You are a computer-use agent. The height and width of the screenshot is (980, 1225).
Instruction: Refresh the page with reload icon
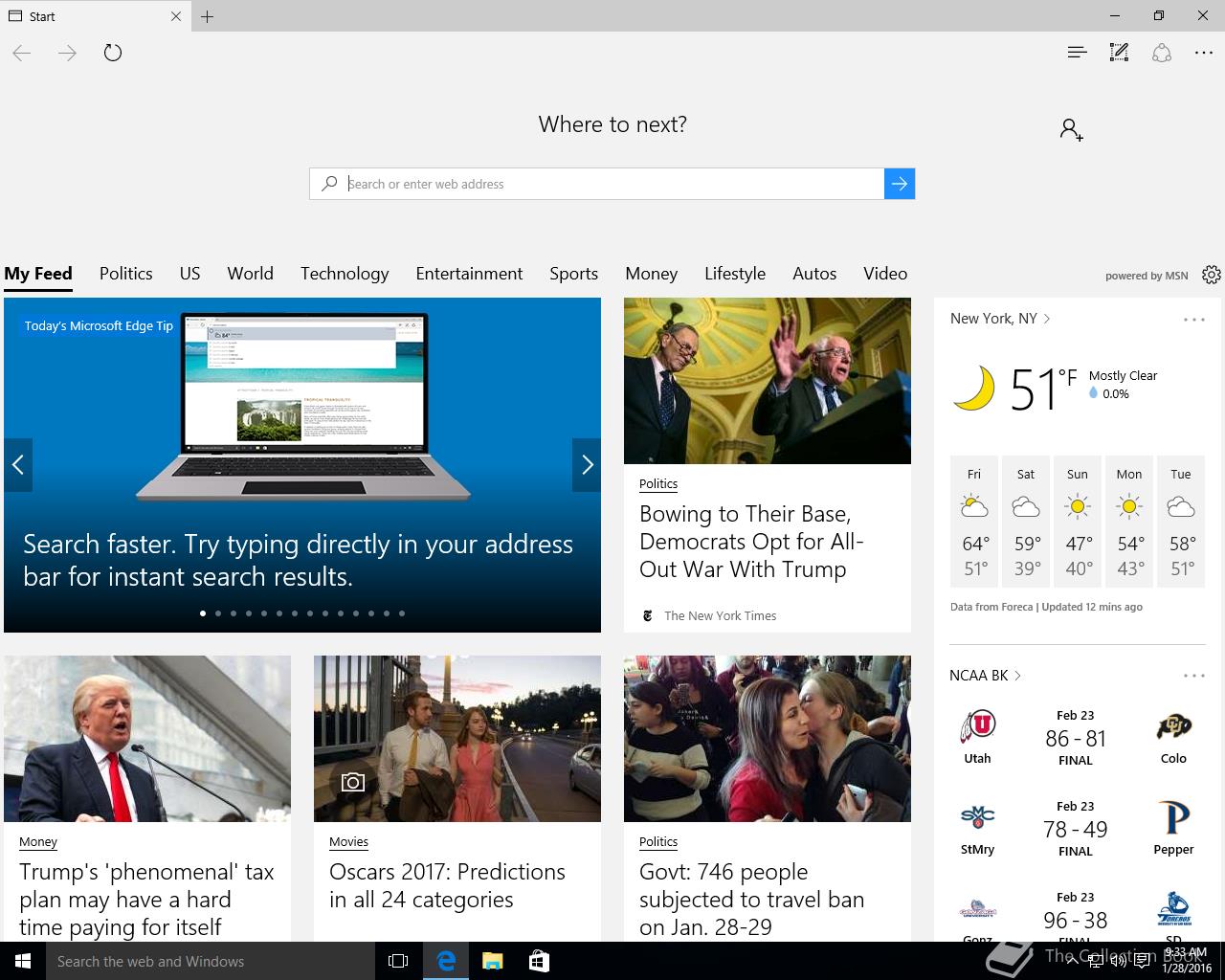pyautogui.click(x=113, y=53)
